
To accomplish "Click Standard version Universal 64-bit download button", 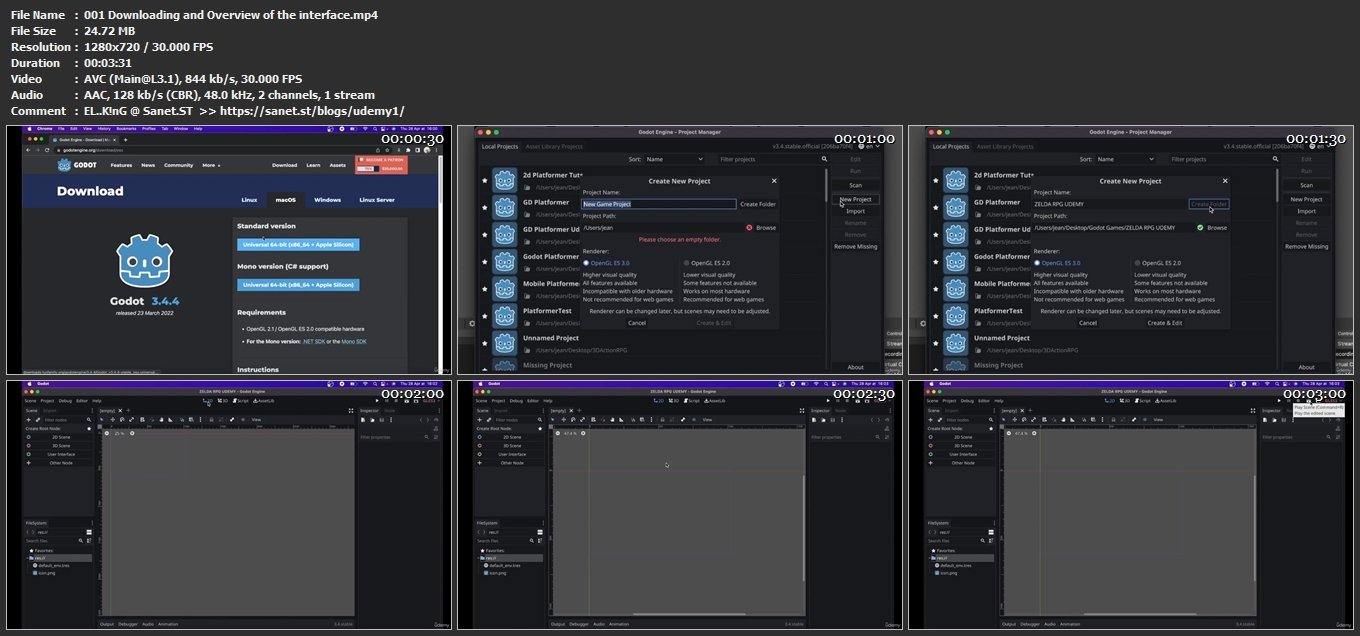I will pos(298,244).
